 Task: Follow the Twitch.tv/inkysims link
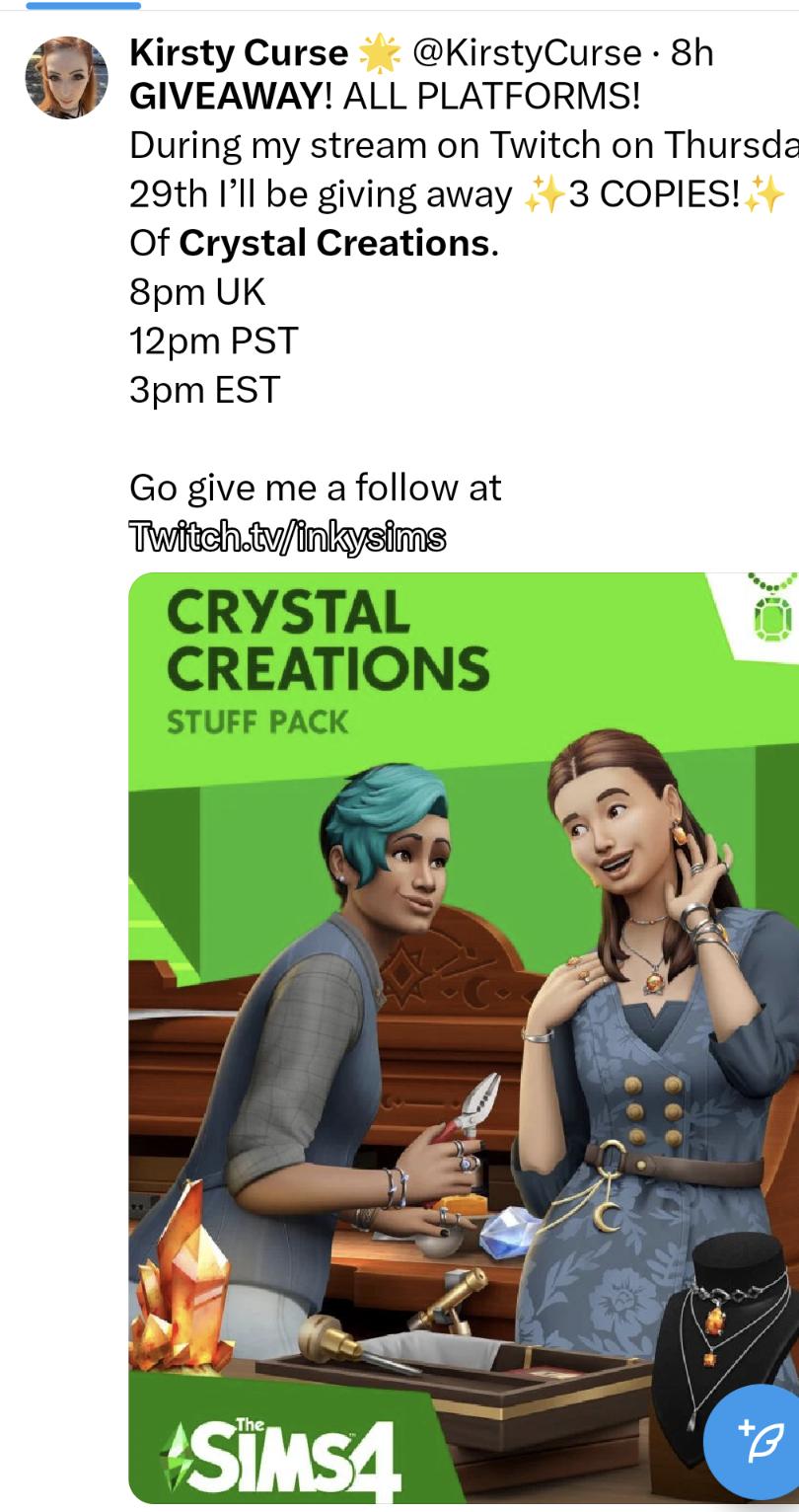click(288, 538)
